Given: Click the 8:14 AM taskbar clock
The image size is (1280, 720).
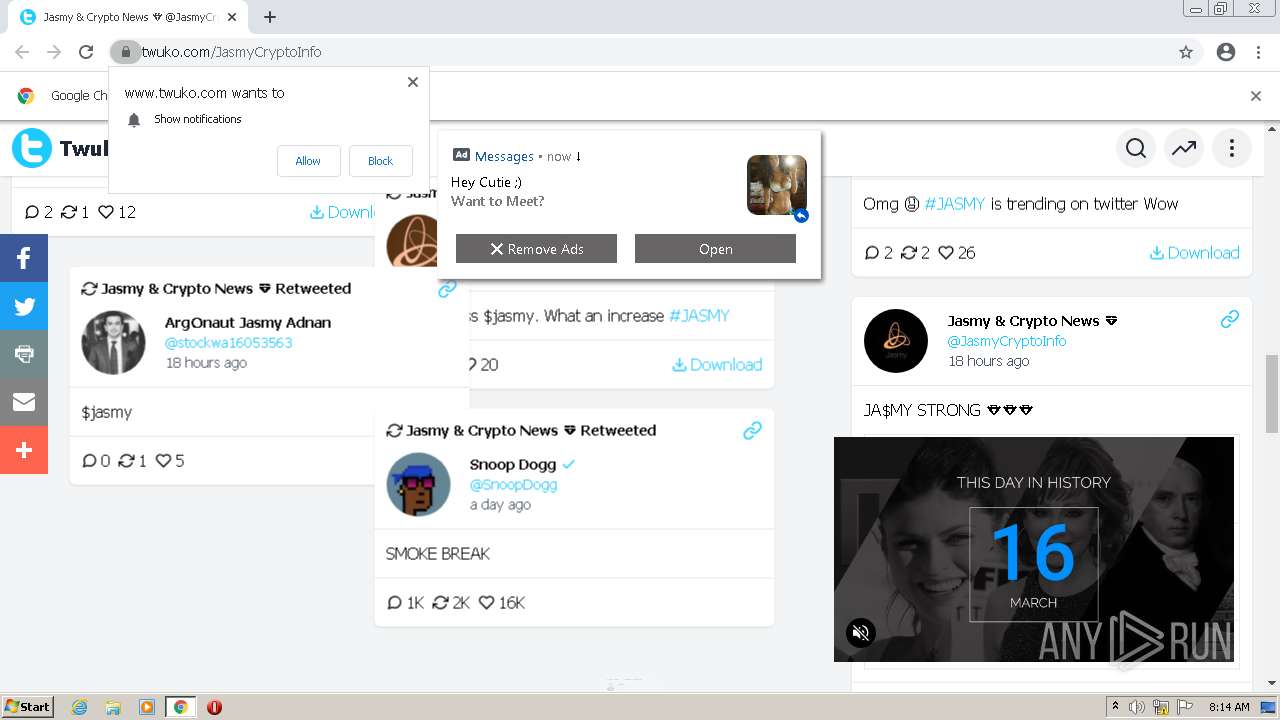Looking at the screenshot, I should (1229, 707).
